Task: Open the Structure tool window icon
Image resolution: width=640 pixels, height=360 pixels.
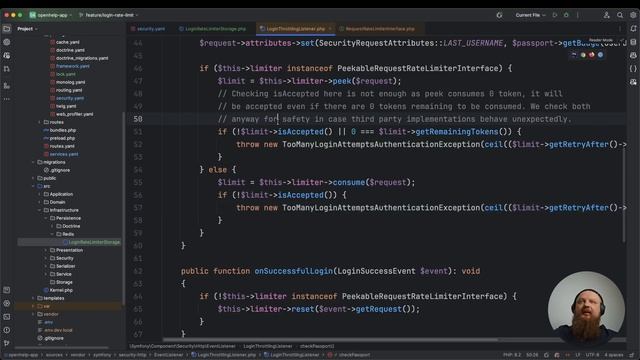Action: click(7, 86)
